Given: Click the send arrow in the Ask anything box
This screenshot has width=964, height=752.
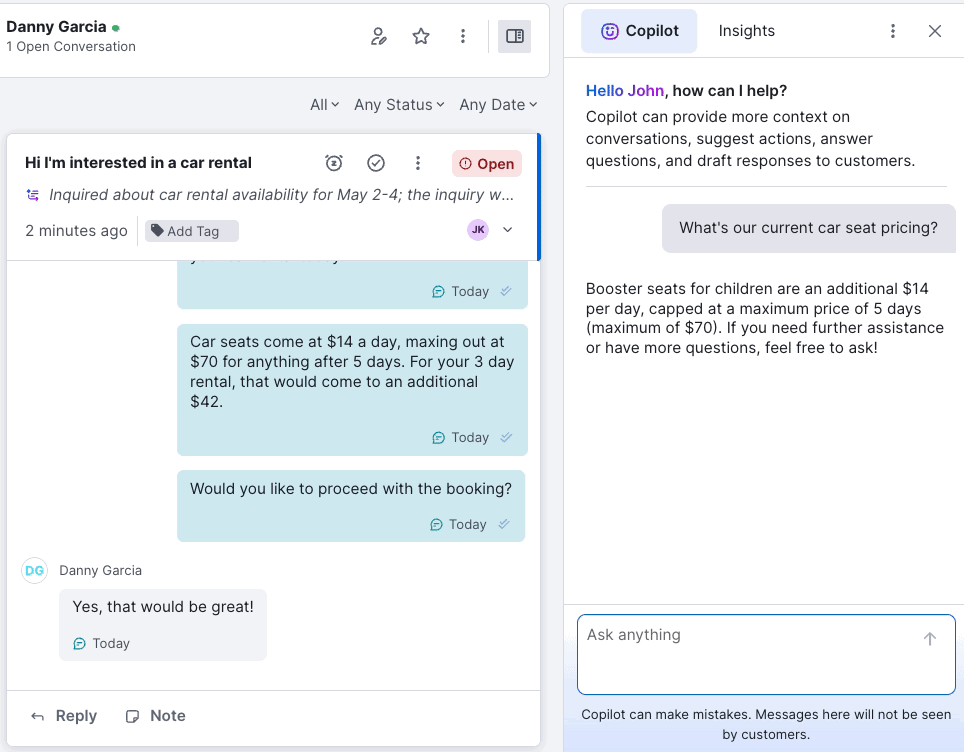Looking at the screenshot, I should [929, 637].
